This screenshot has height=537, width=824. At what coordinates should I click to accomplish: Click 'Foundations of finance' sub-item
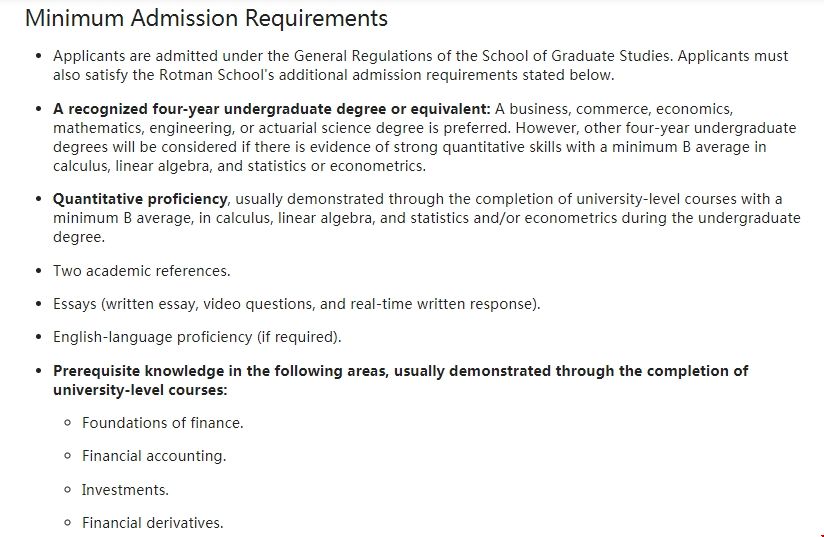click(162, 423)
